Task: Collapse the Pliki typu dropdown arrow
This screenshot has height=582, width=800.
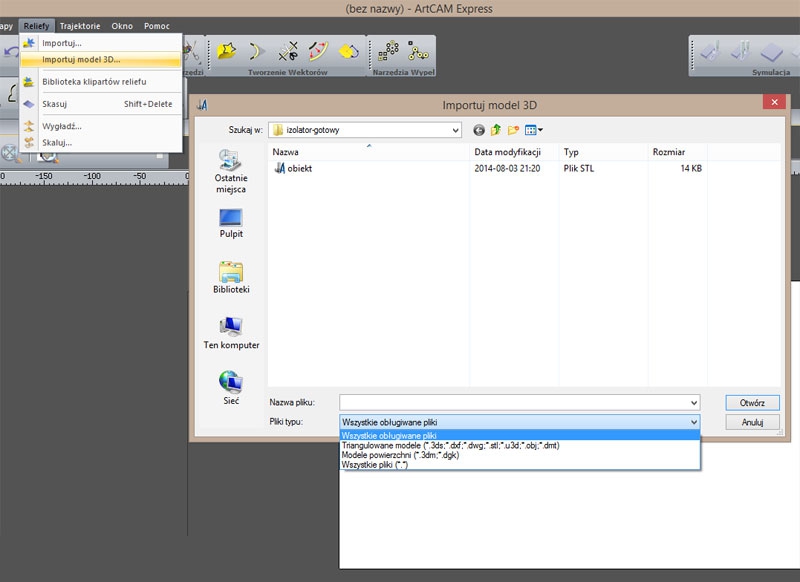Action: coord(694,422)
